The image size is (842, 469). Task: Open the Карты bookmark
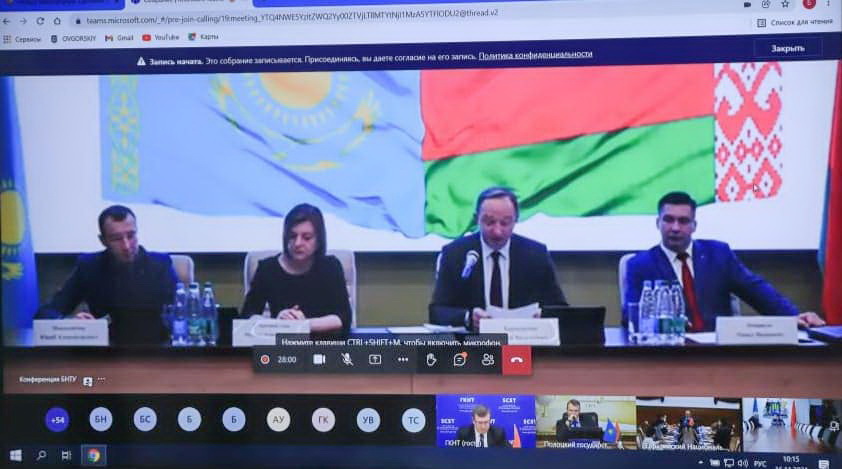(204, 37)
